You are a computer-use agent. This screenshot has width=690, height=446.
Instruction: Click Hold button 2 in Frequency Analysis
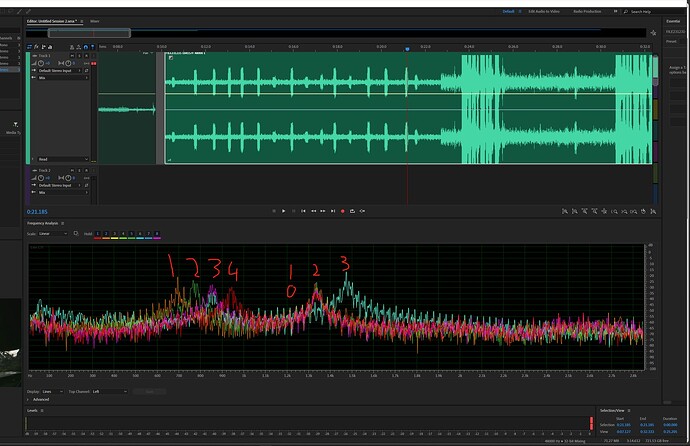click(106, 234)
